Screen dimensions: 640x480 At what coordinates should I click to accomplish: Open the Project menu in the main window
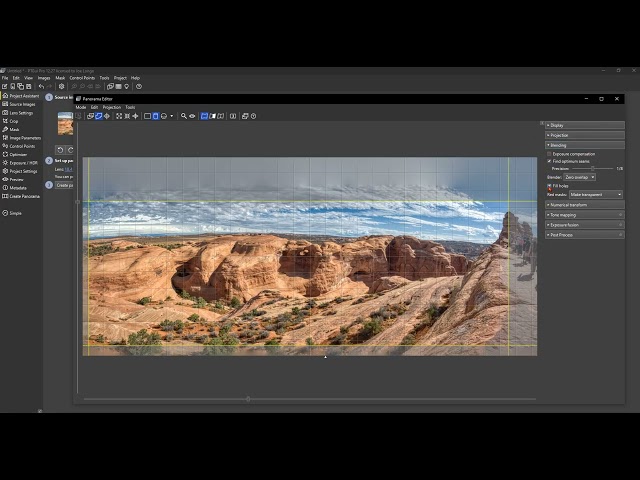click(x=120, y=78)
